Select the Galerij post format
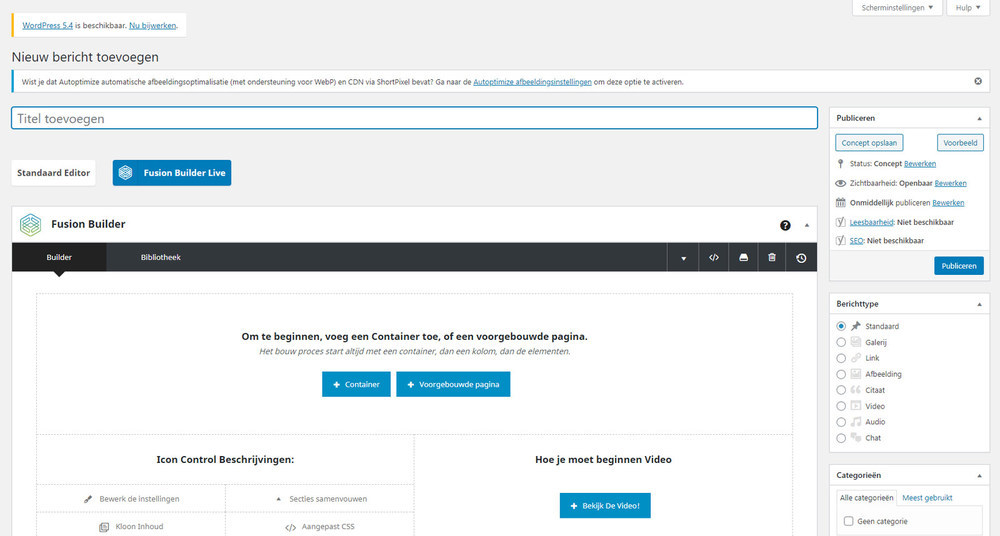 [841, 343]
